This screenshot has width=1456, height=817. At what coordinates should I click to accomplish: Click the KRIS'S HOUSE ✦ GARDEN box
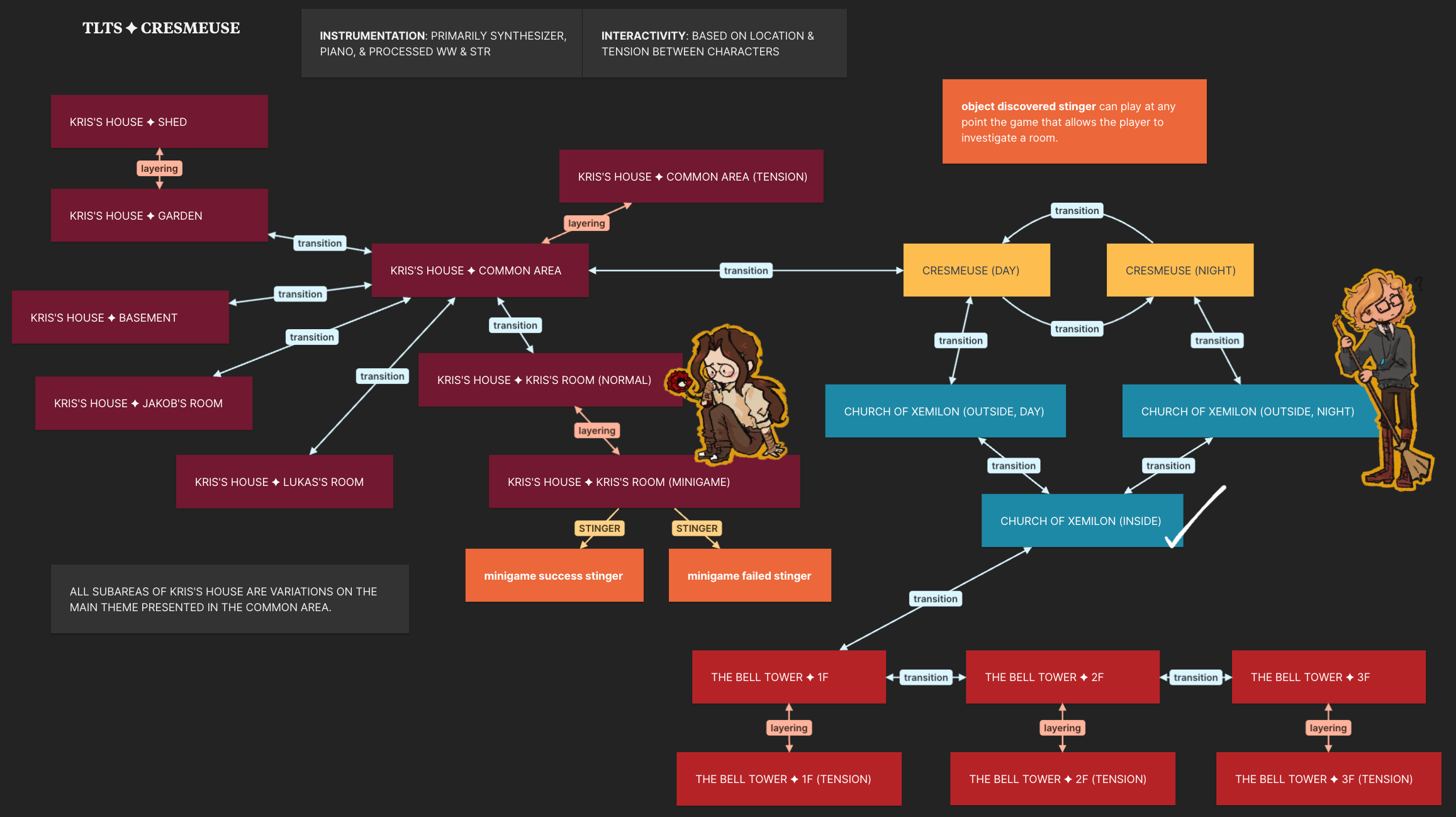click(x=159, y=215)
